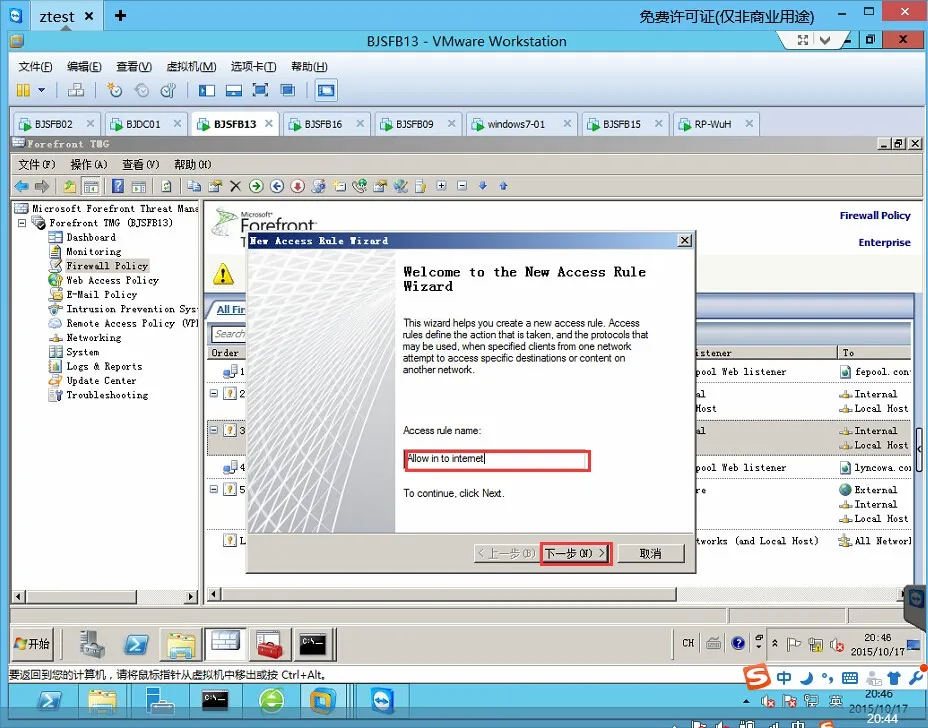The width and height of the screenshot is (928, 728).
Task: Click the VMware Workstation icon in the host taskbar
Action: 322,701
